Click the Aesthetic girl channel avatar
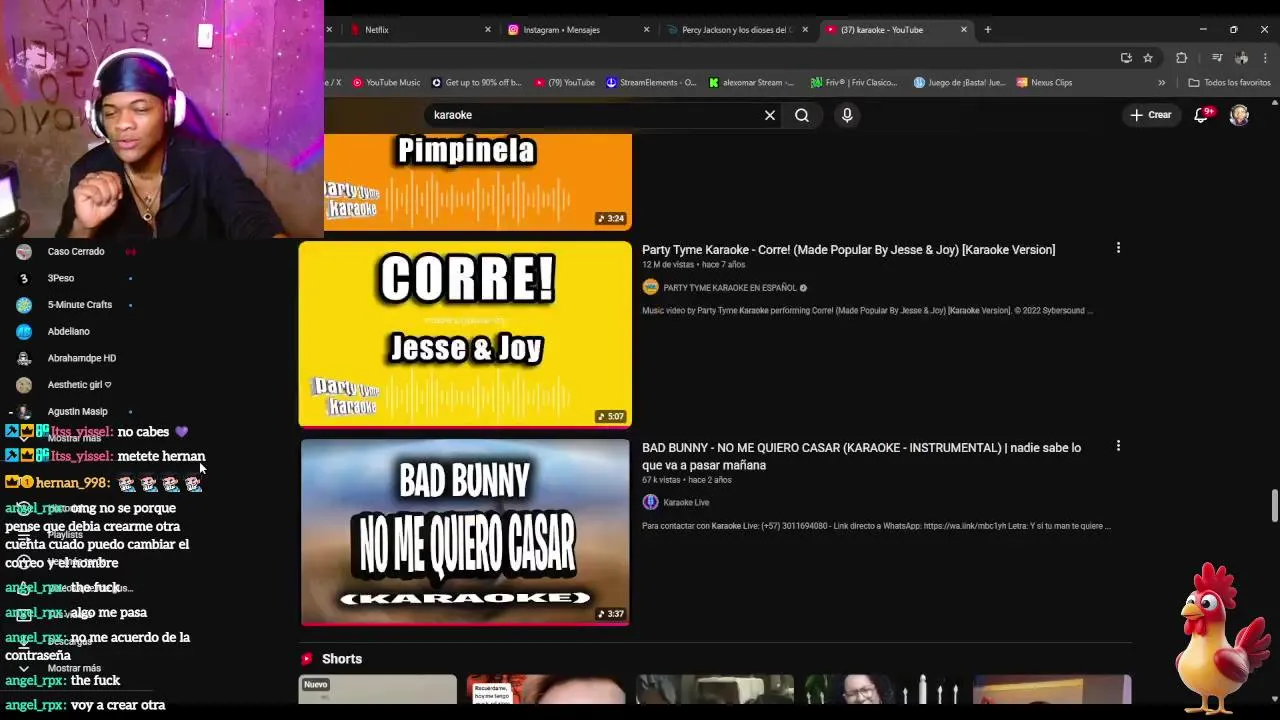Image resolution: width=1280 pixels, height=720 pixels. (x=24, y=385)
